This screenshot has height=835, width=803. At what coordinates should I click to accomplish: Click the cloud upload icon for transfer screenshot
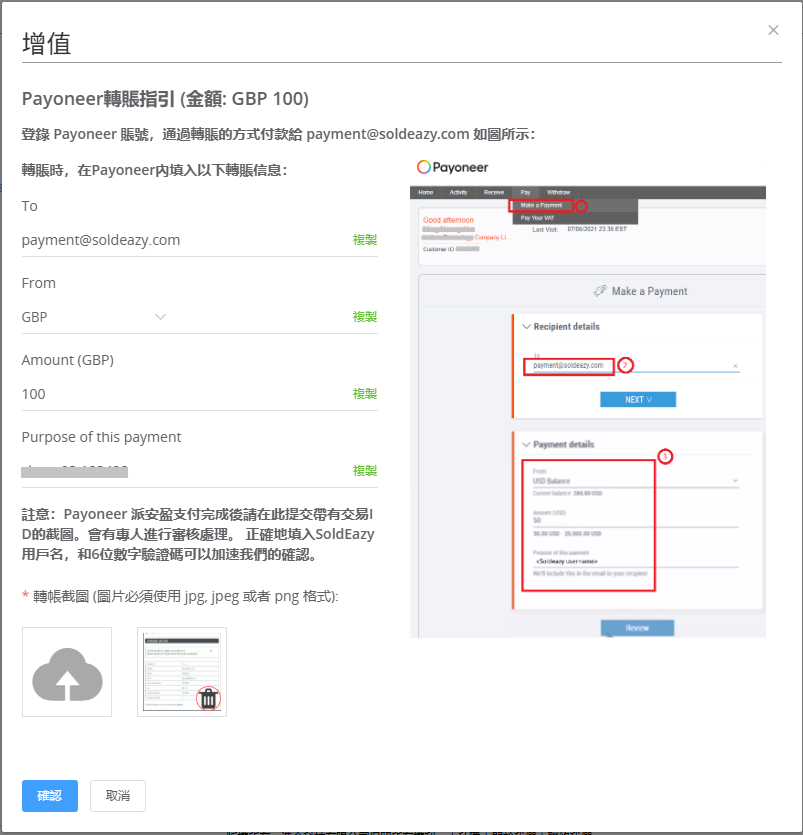click(67, 672)
